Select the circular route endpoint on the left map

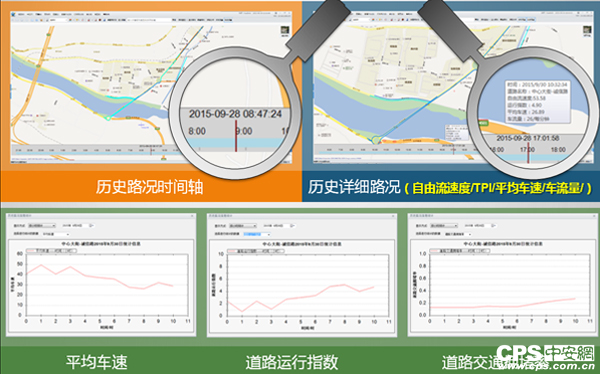click(108, 118)
